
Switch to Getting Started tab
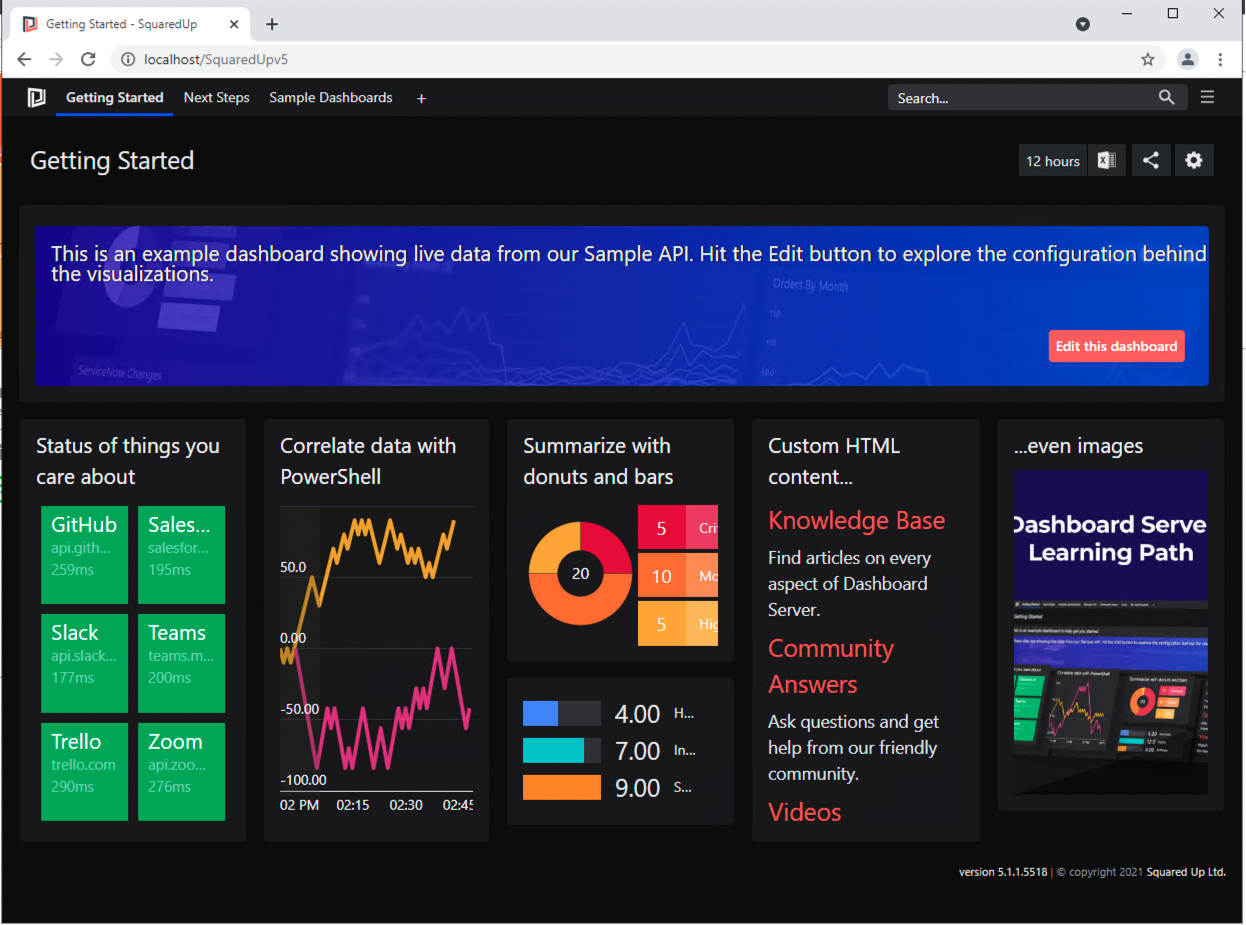[x=114, y=98]
